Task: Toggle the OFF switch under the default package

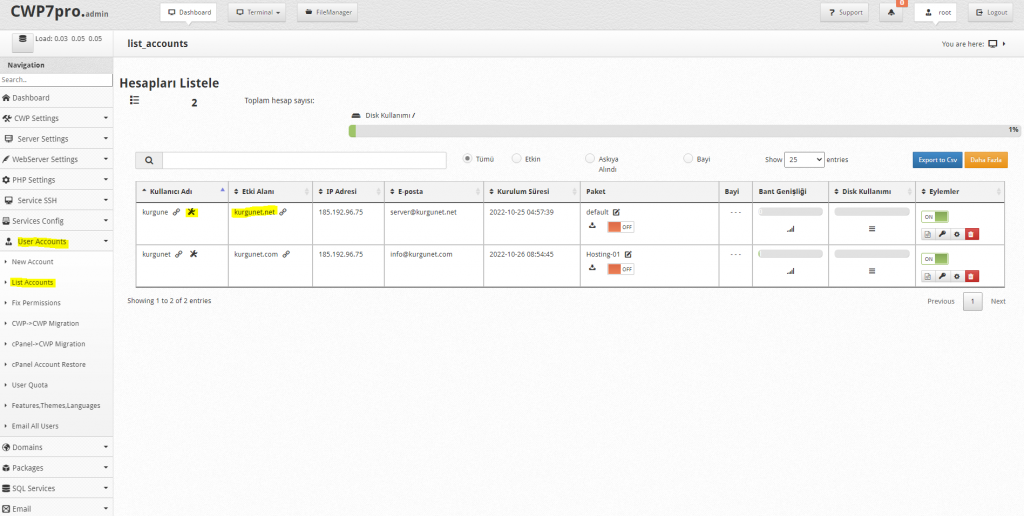Action: (x=620, y=227)
